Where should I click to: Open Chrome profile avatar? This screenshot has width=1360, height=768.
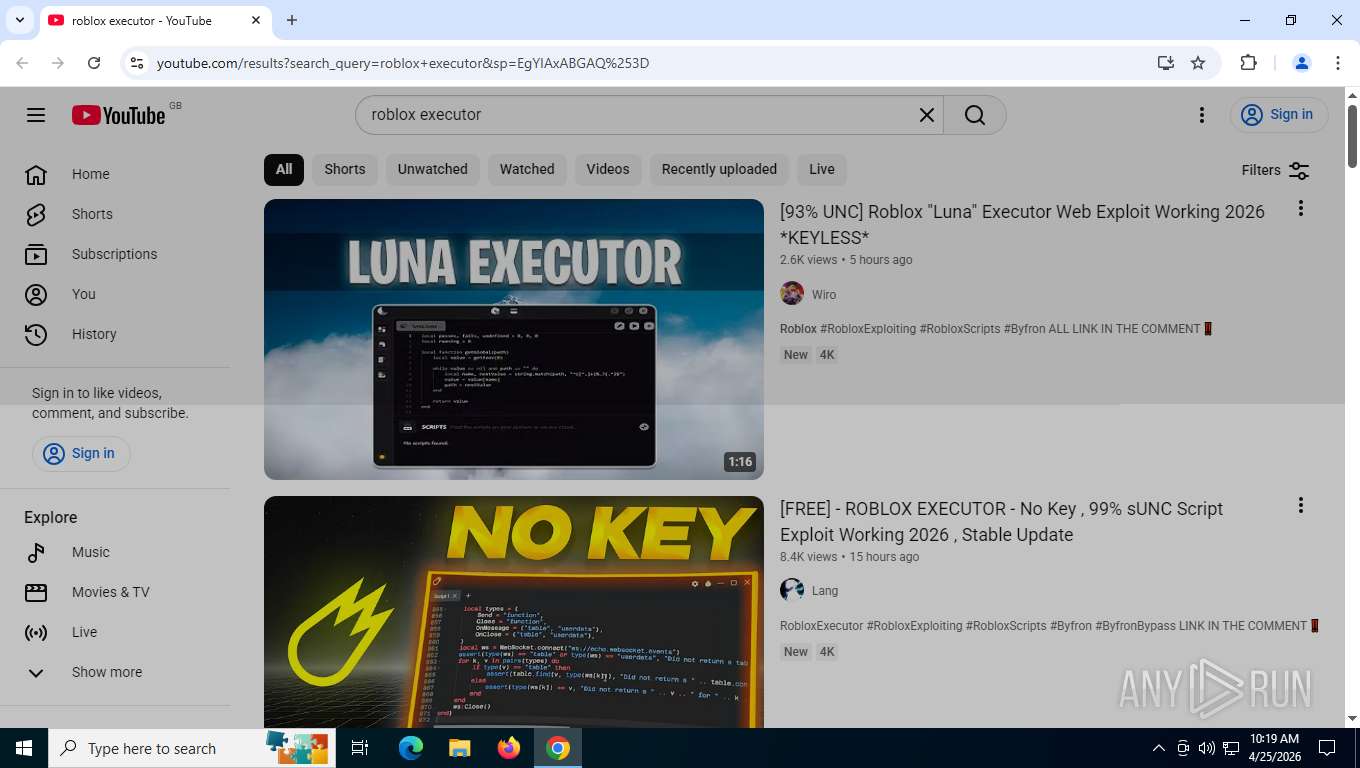(x=1302, y=63)
